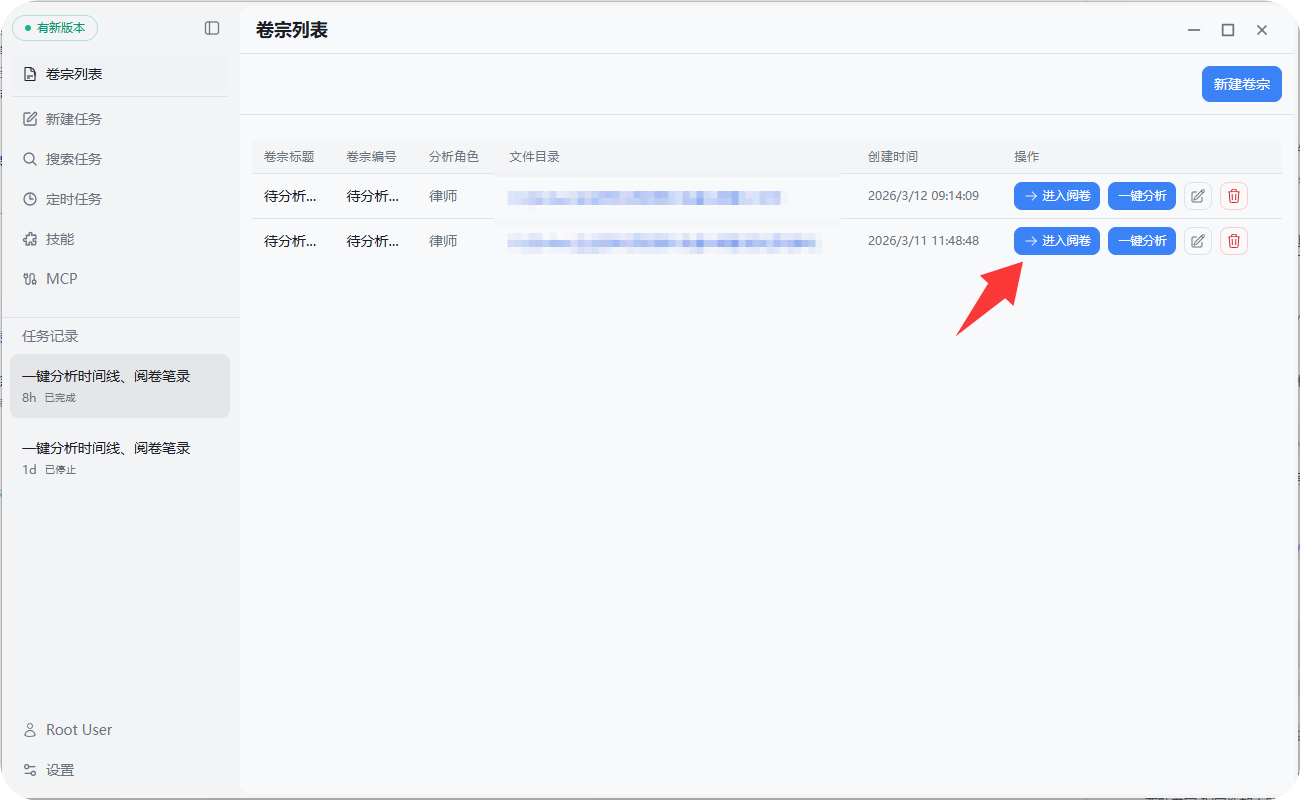The width and height of the screenshot is (1300, 800).
Task: Click 新建卷宗 to create a case file
Action: pyautogui.click(x=1241, y=84)
